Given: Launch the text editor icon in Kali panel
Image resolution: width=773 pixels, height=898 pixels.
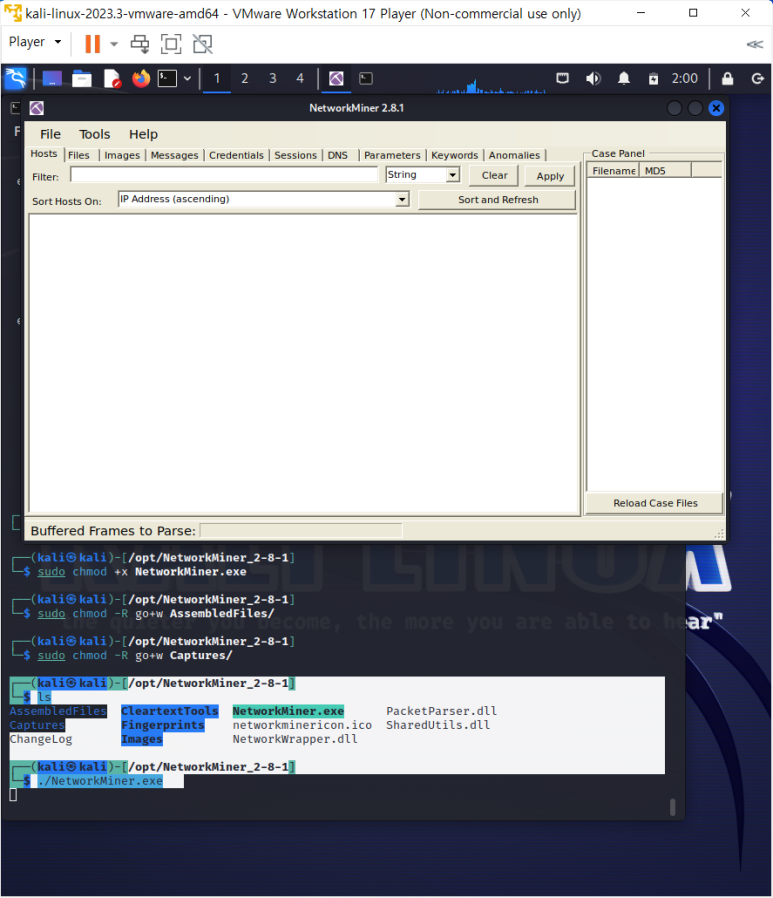Looking at the screenshot, I should point(112,78).
